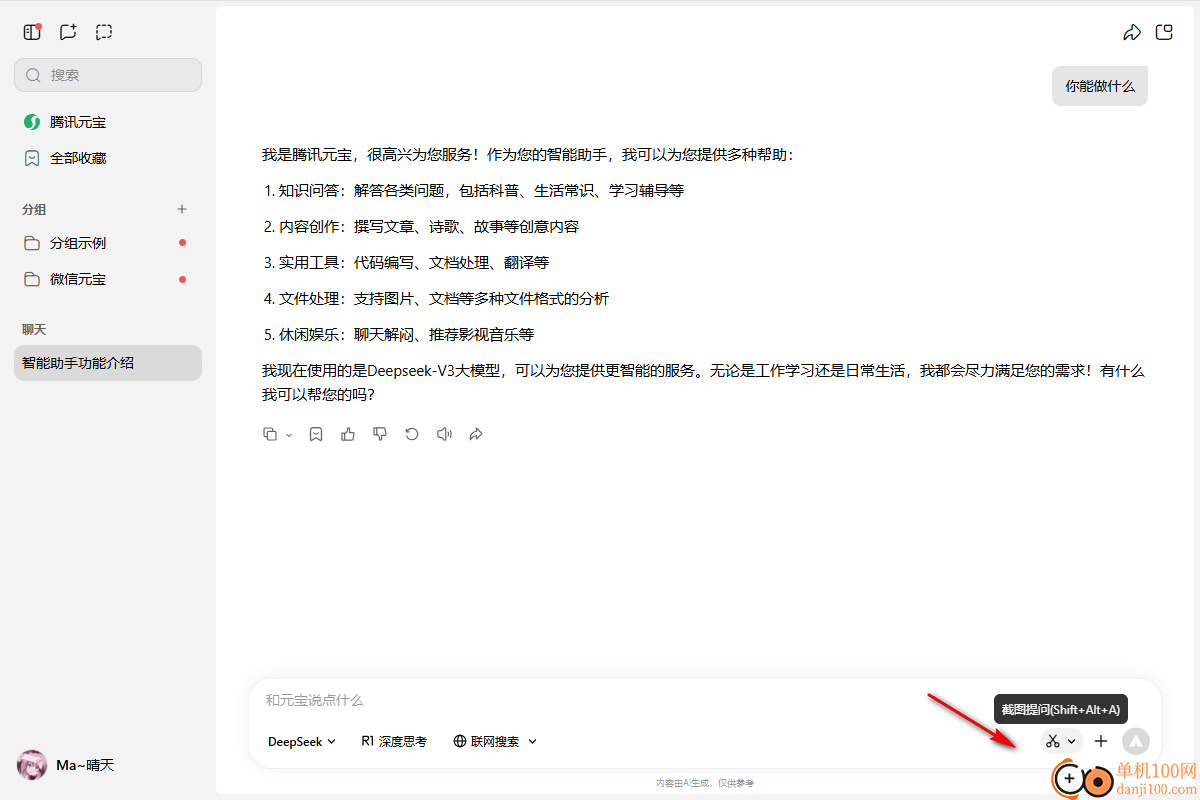The width and height of the screenshot is (1200, 800).
Task: Share the reply with the arrow icon under the message
Action: pyautogui.click(x=476, y=434)
